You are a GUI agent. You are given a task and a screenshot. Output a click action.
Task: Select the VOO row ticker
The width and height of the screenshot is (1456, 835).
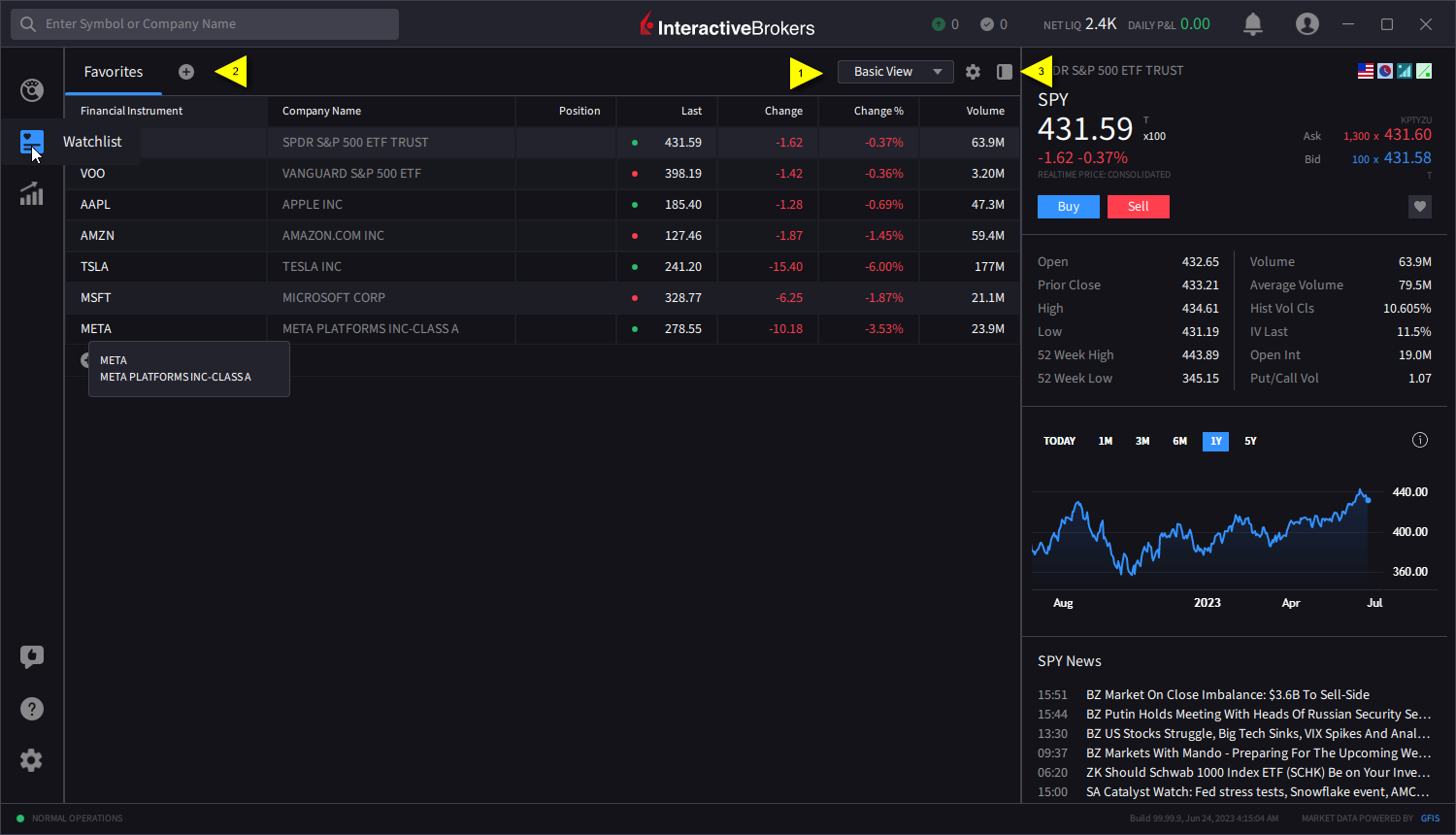pos(92,173)
